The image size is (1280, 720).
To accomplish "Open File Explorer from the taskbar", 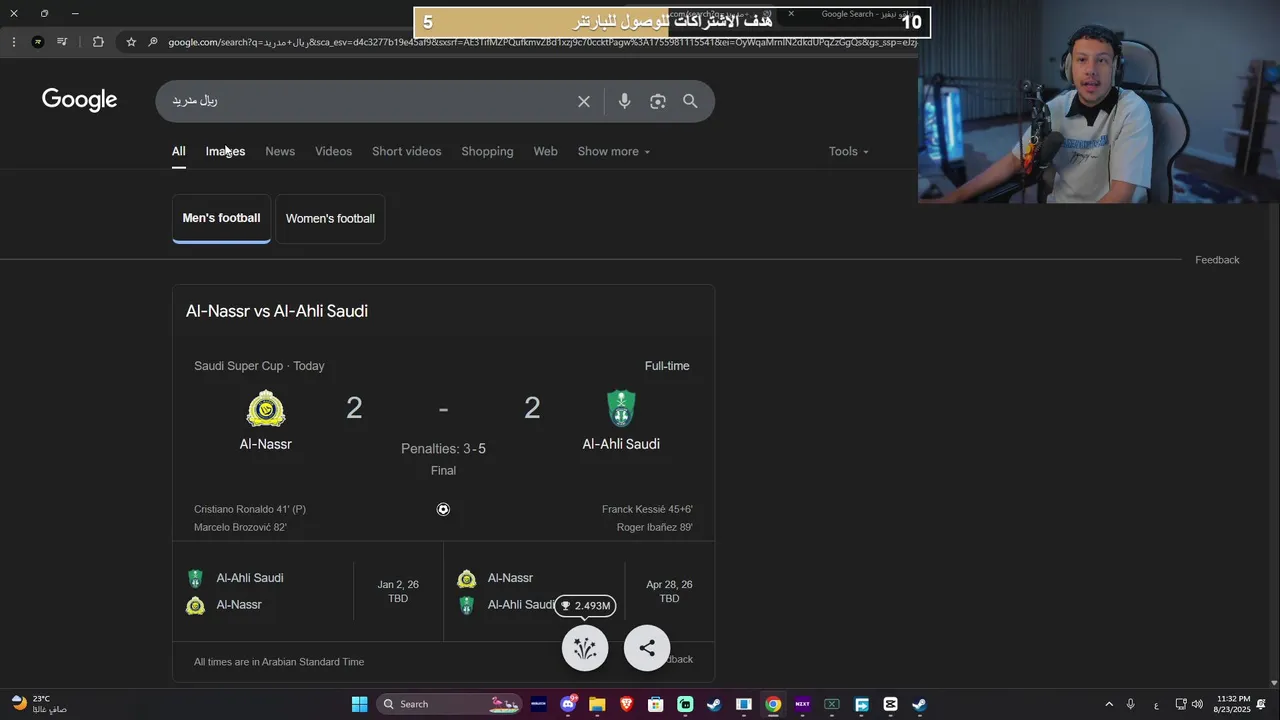I will [x=597, y=704].
